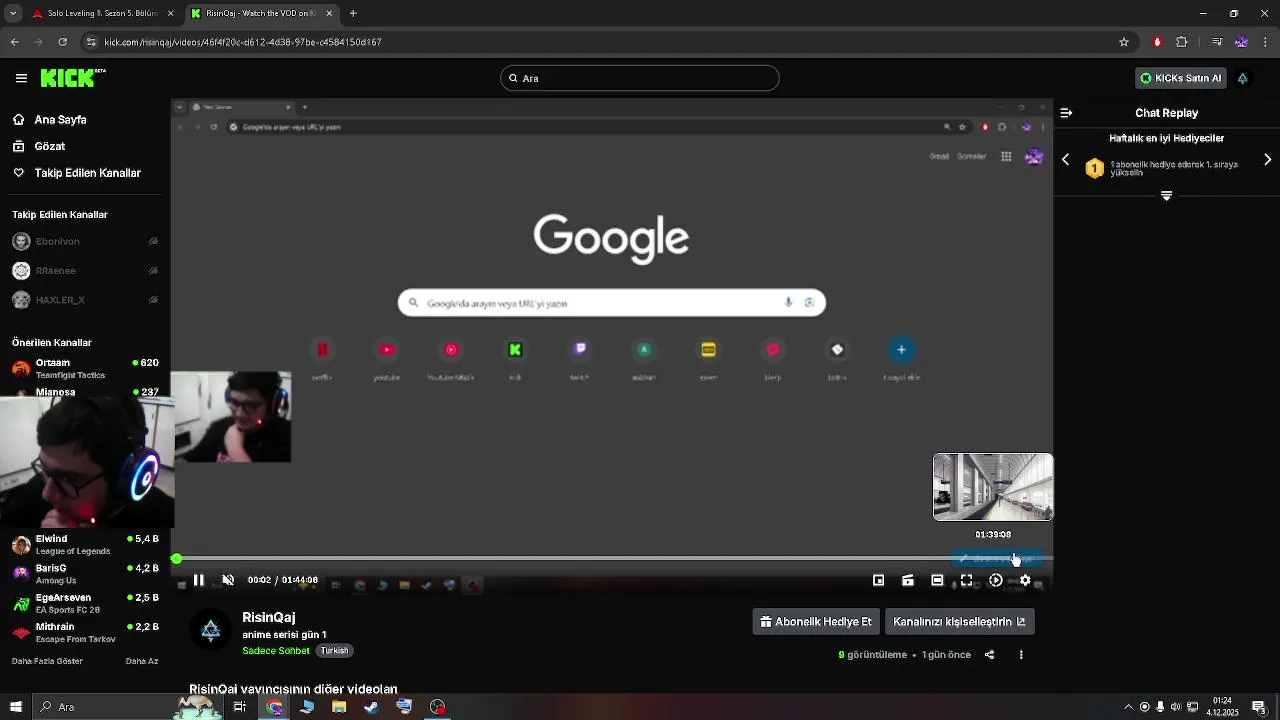Open the offline icon beside Ebonivon

[153, 241]
